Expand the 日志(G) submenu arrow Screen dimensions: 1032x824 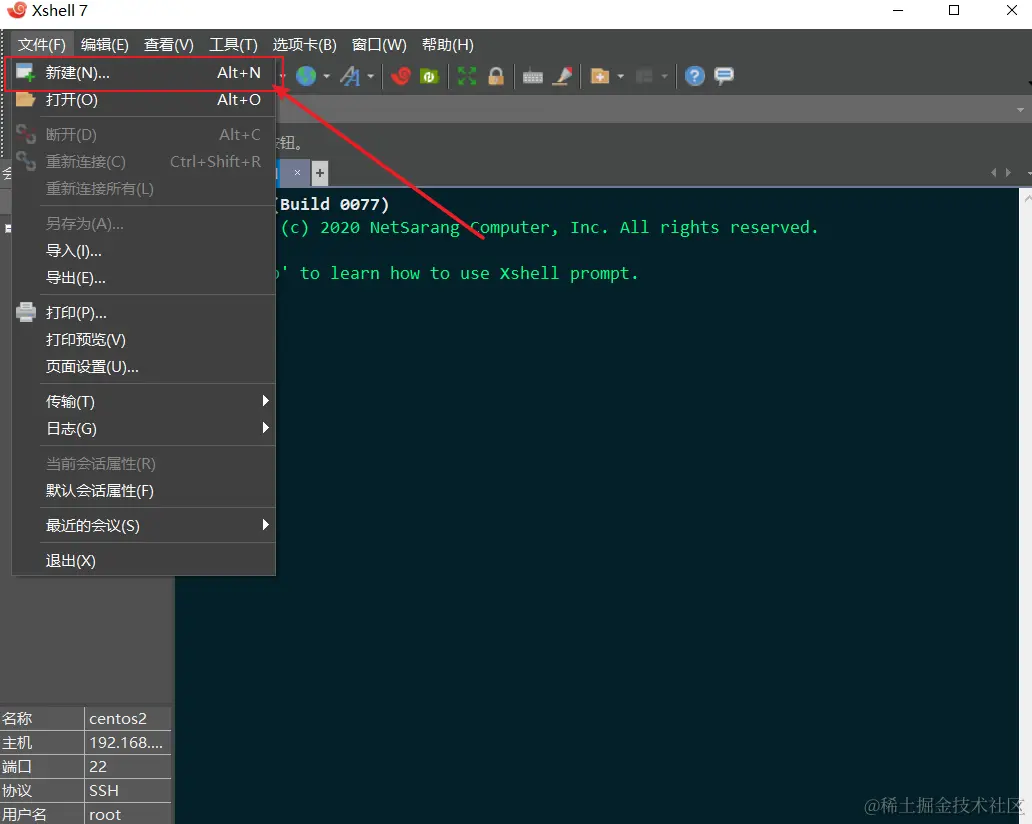pos(265,428)
